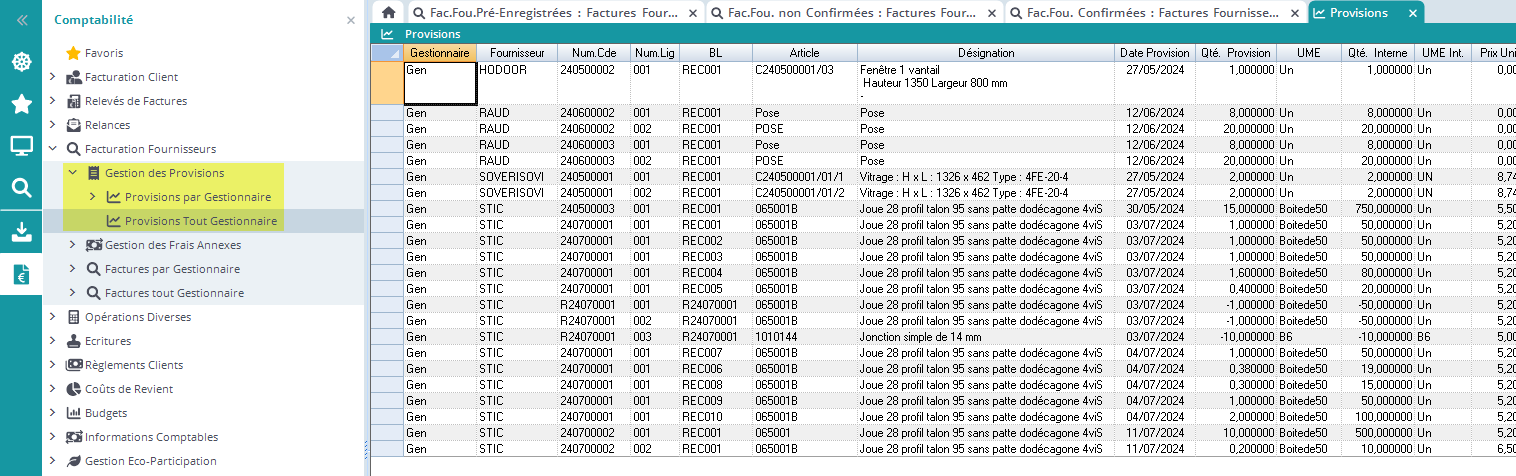
Task: Expand Provisions par Gestionnaire subtree
Action: [93, 197]
